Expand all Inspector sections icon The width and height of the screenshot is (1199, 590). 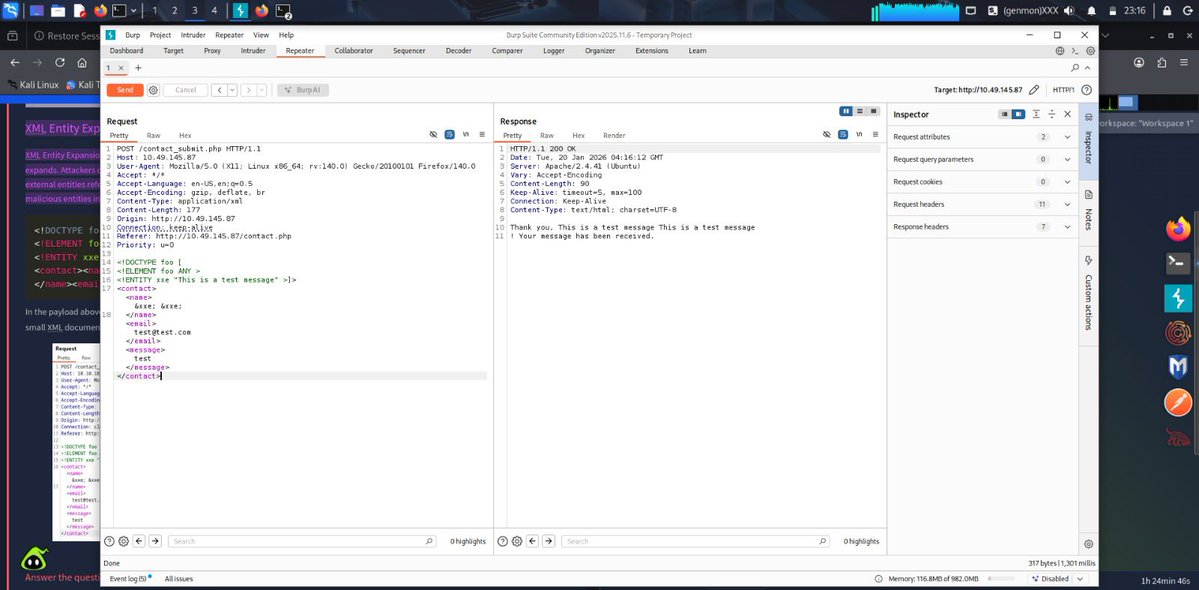pos(1036,114)
